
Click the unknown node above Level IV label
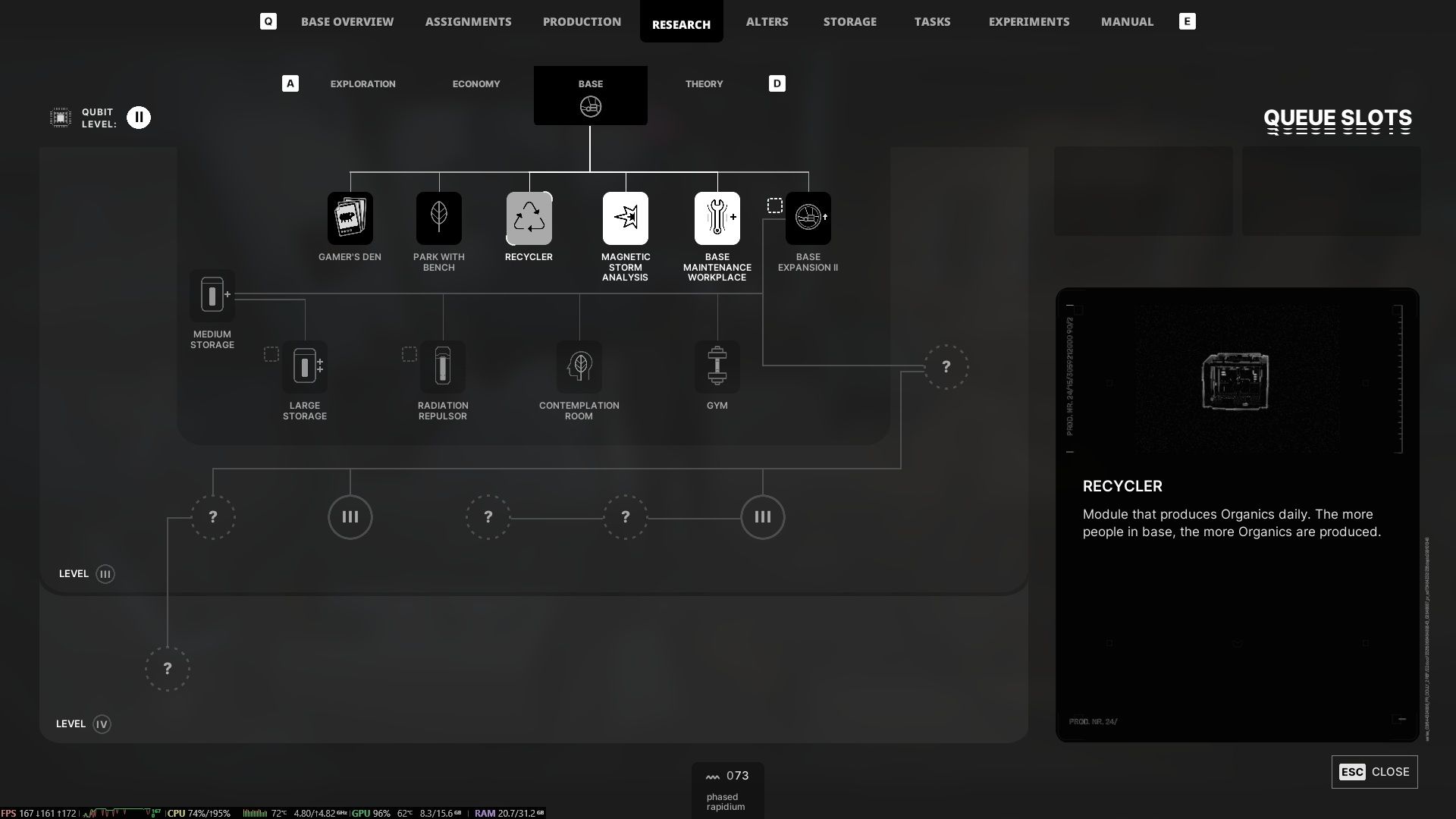(167, 669)
